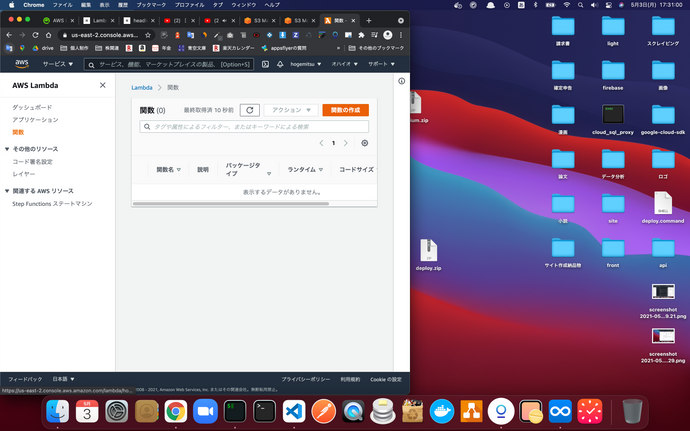Open deploy.zip on the desktop
The image size is (690, 431).
[x=428, y=255]
